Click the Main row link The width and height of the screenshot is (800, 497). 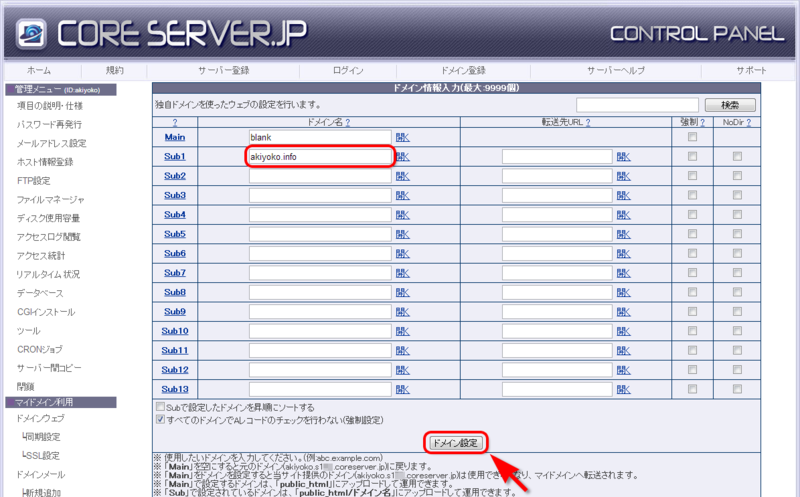[x=174, y=137]
